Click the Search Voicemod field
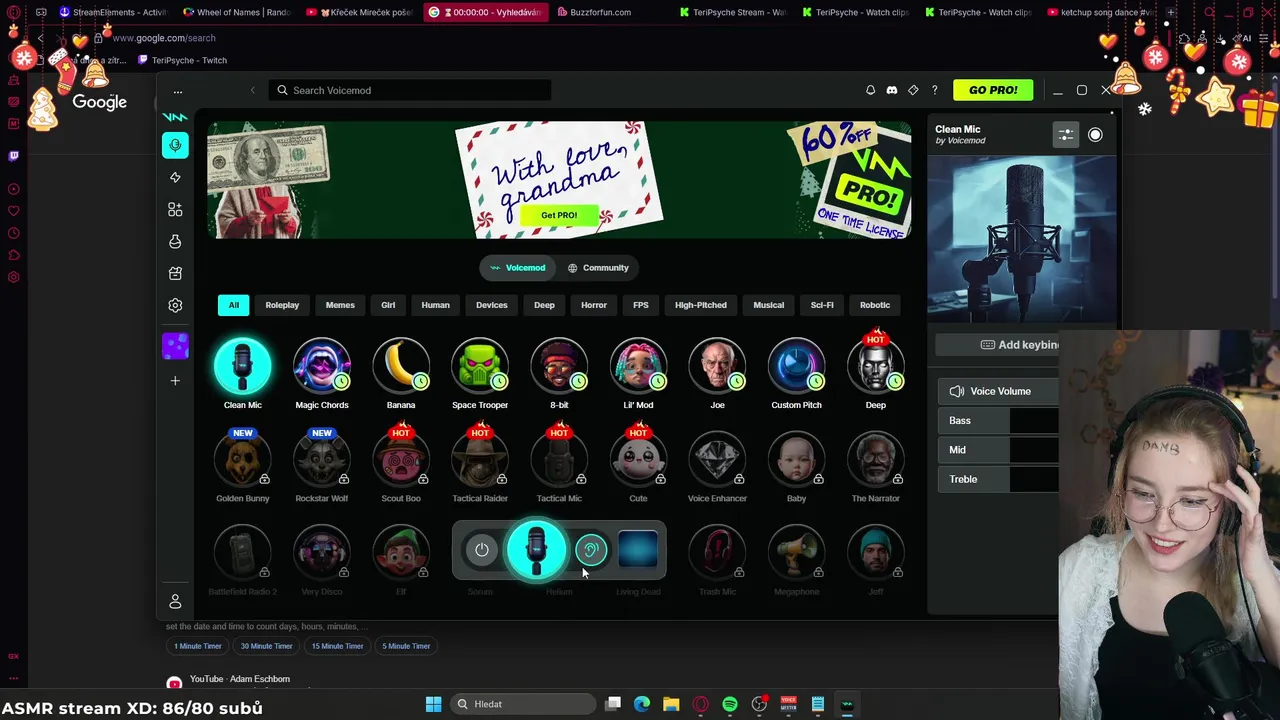 [x=409, y=90]
